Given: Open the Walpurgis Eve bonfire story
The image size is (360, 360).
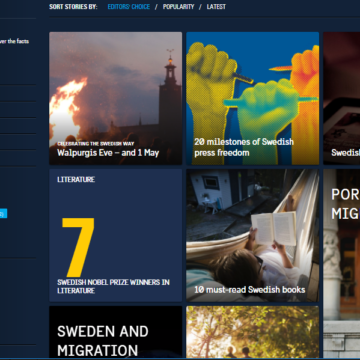Looking at the screenshot, I should coord(116,98).
